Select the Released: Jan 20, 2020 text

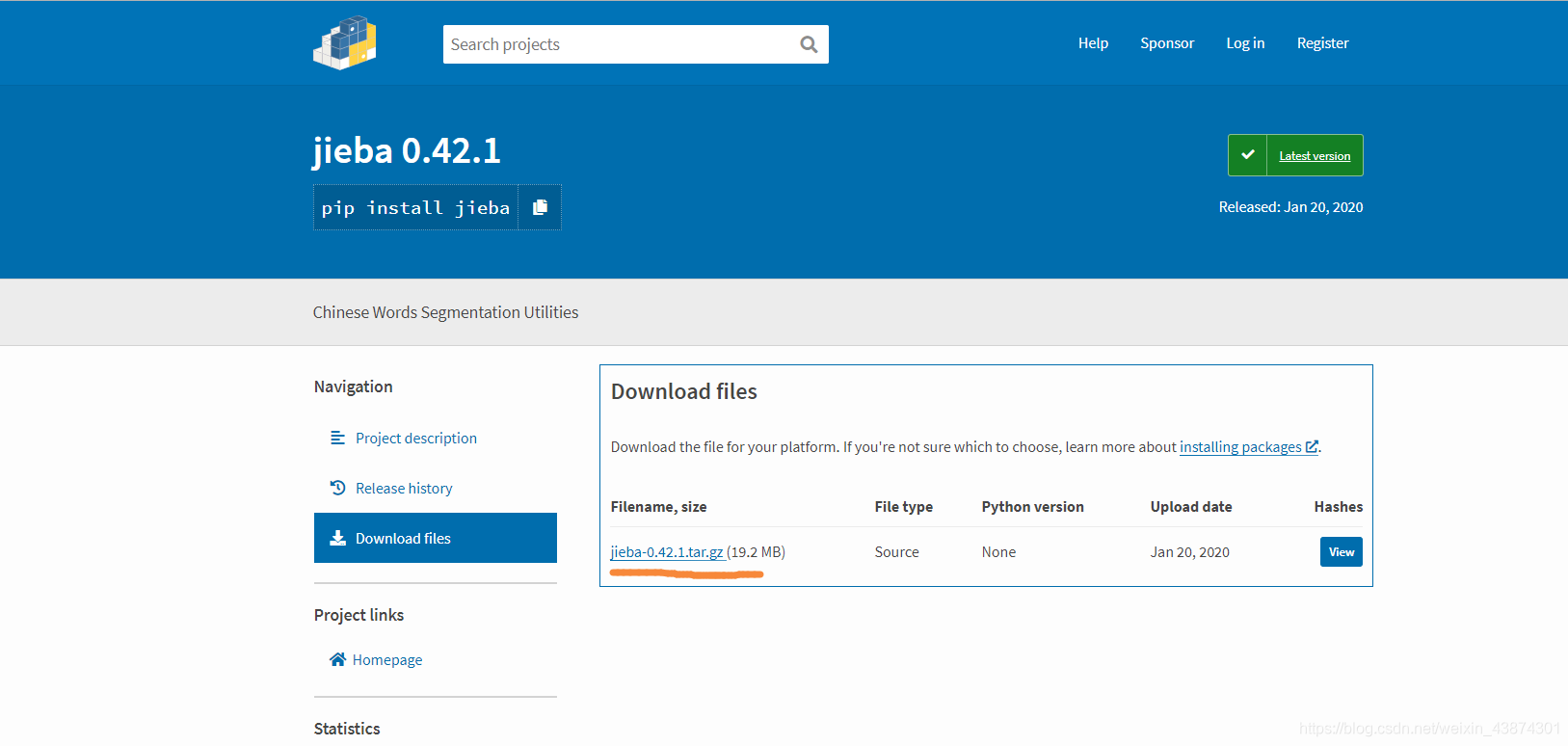(x=1290, y=207)
